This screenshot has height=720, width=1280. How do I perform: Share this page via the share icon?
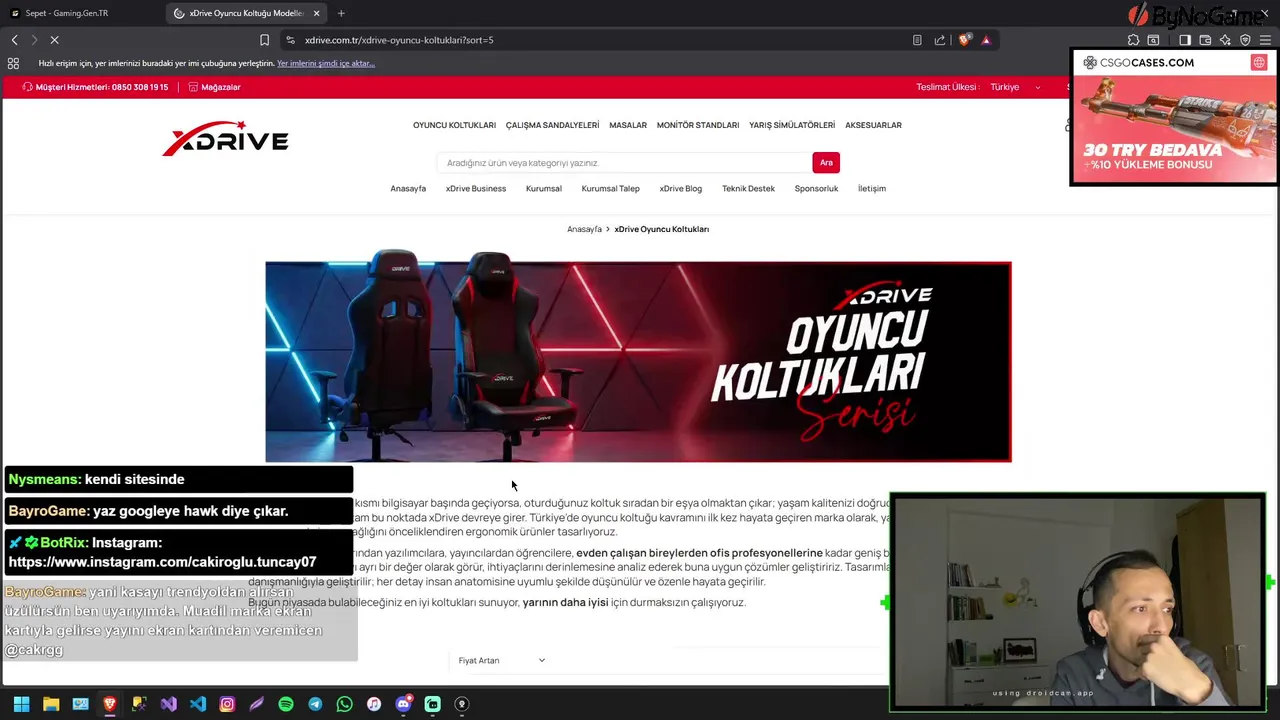click(x=940, y=40)
